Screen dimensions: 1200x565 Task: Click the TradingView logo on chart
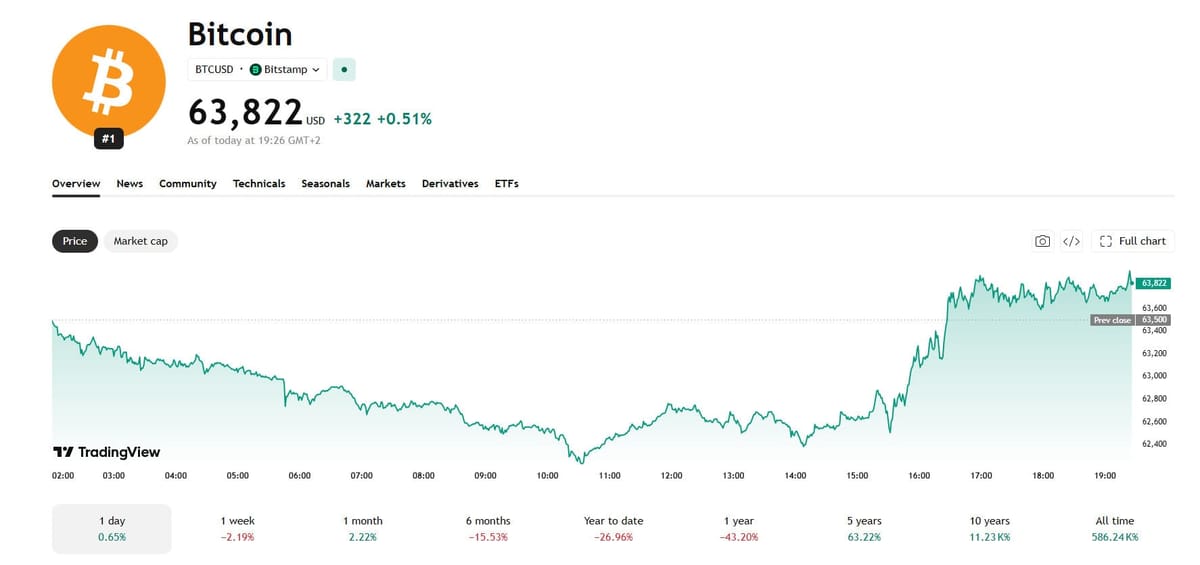pos(106,452)
